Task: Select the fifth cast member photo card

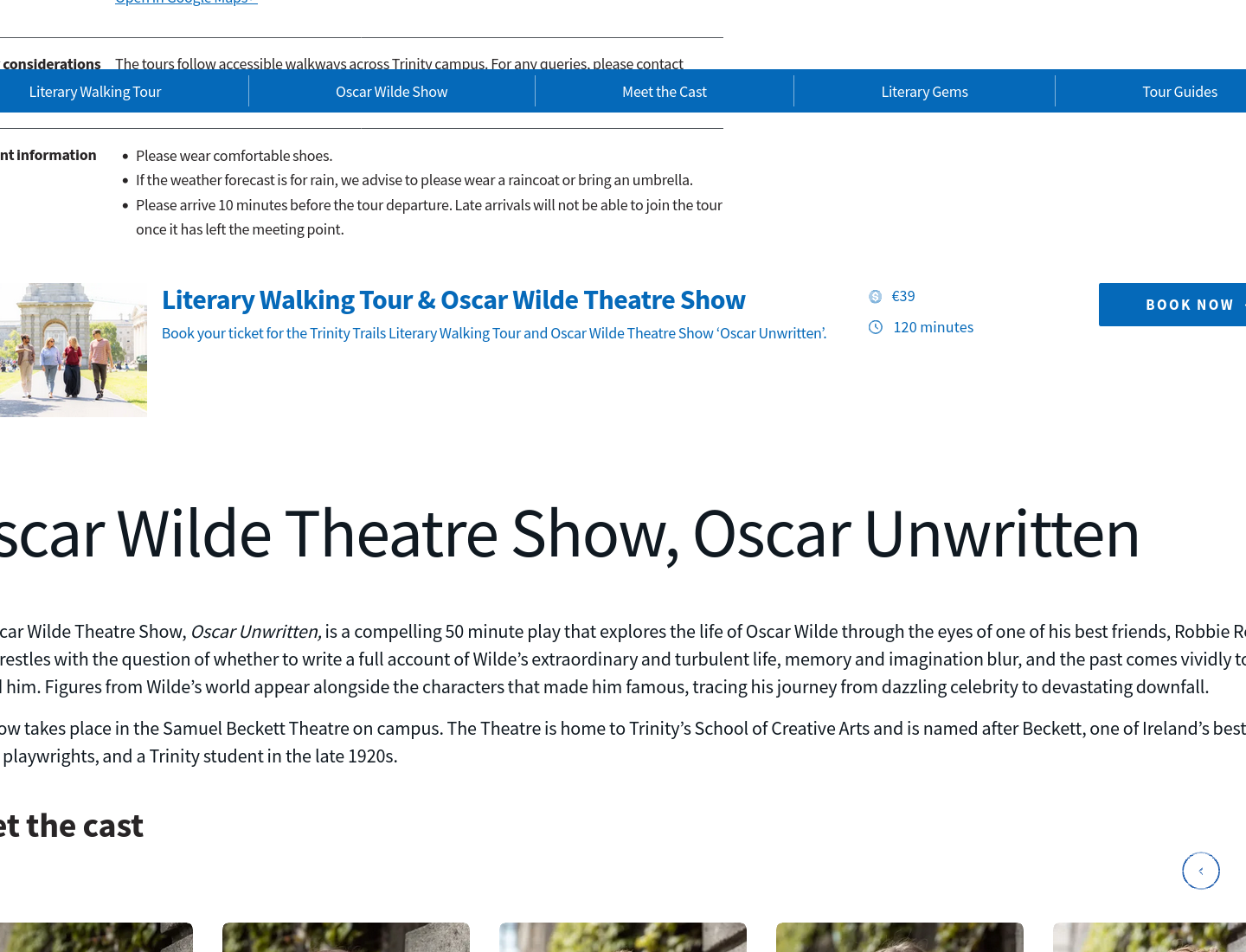Action: [1149, 937]
